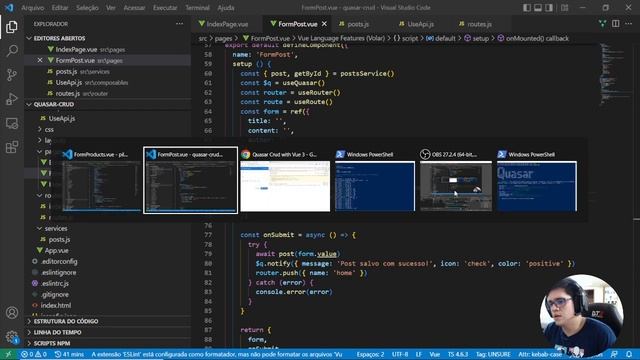Toggle secondary side bar layout icon
640x360 pixels.
click(x=549, y=7)
